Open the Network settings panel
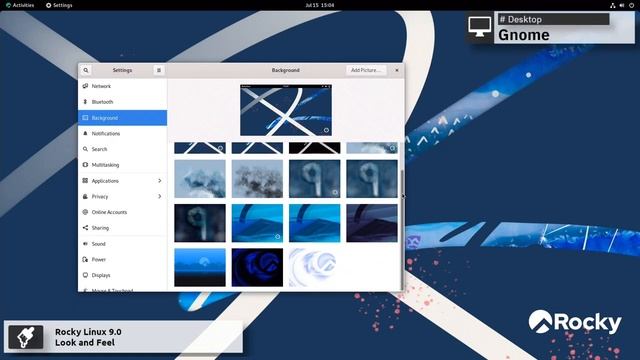 coord(122,86)
